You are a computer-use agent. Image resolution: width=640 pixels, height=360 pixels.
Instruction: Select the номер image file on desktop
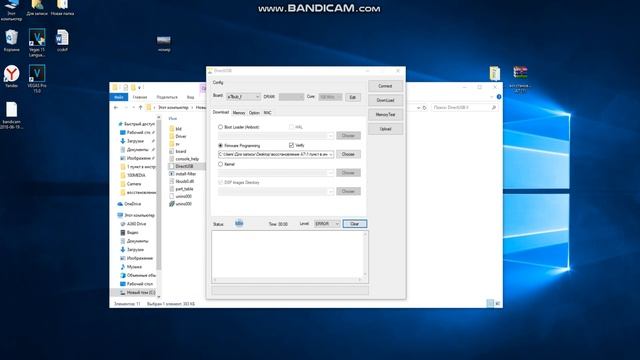tap(164, 44)
